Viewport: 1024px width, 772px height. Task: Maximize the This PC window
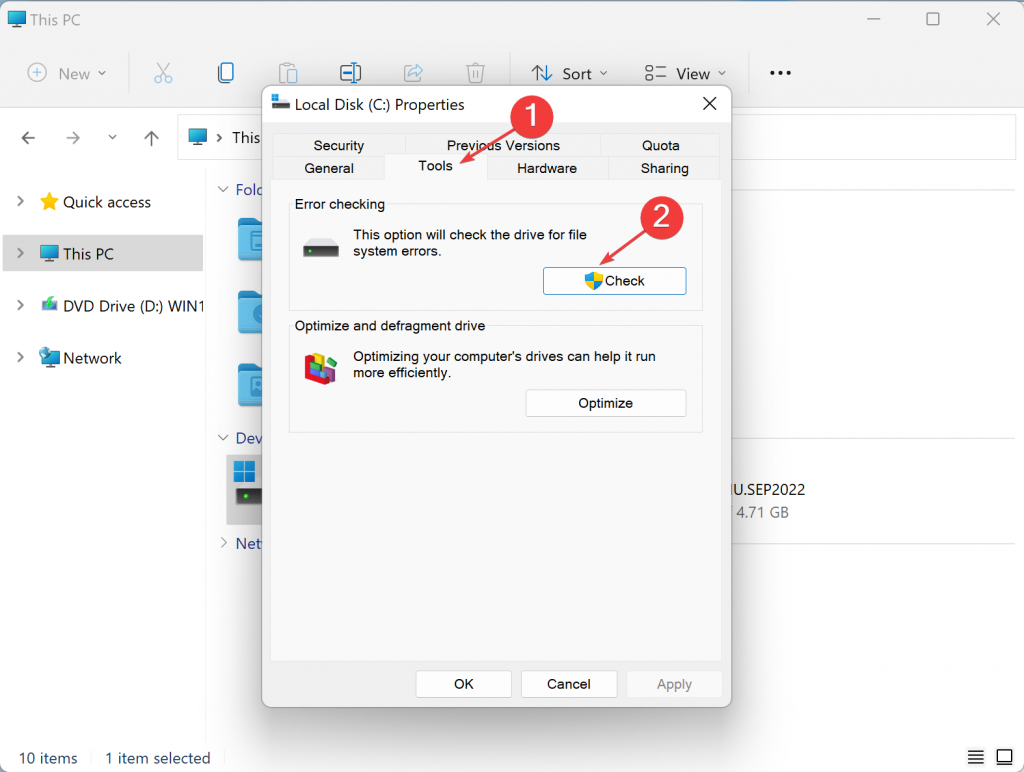tap(933, 19)
